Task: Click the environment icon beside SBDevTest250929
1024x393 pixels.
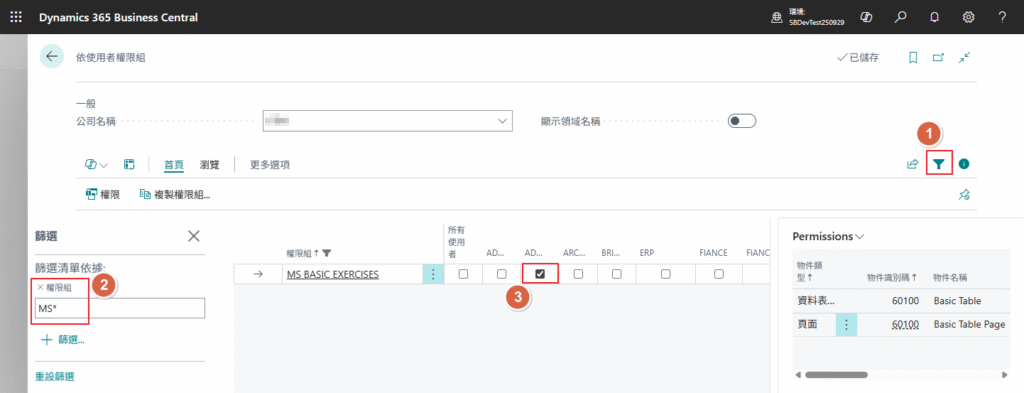Action: [777, 18]
